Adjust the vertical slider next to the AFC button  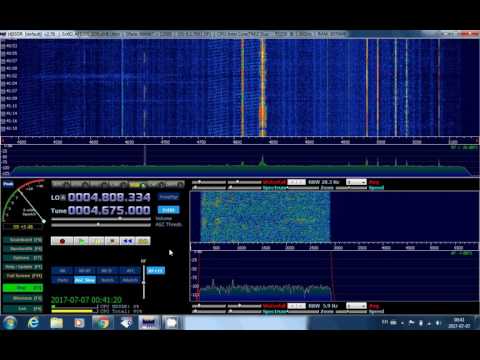click(144, 281)
